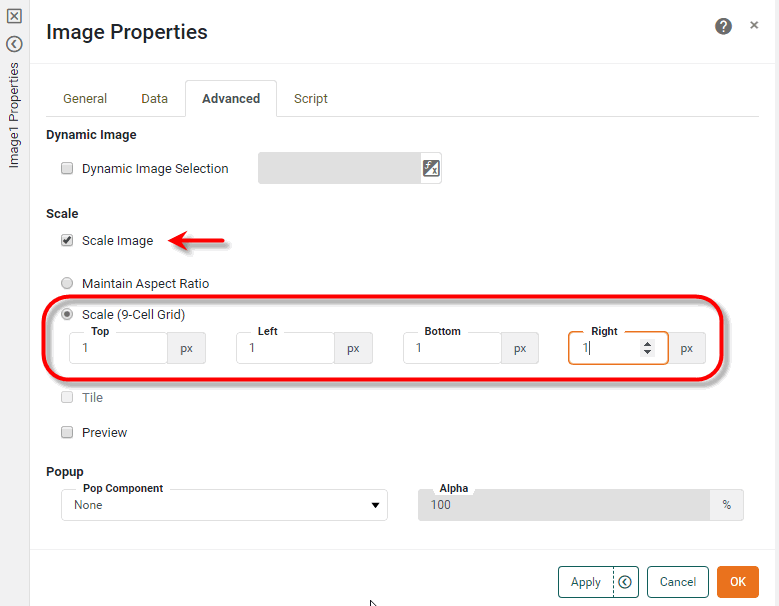Click the formula expression icon for dynamic image

(x=431, y=168)
